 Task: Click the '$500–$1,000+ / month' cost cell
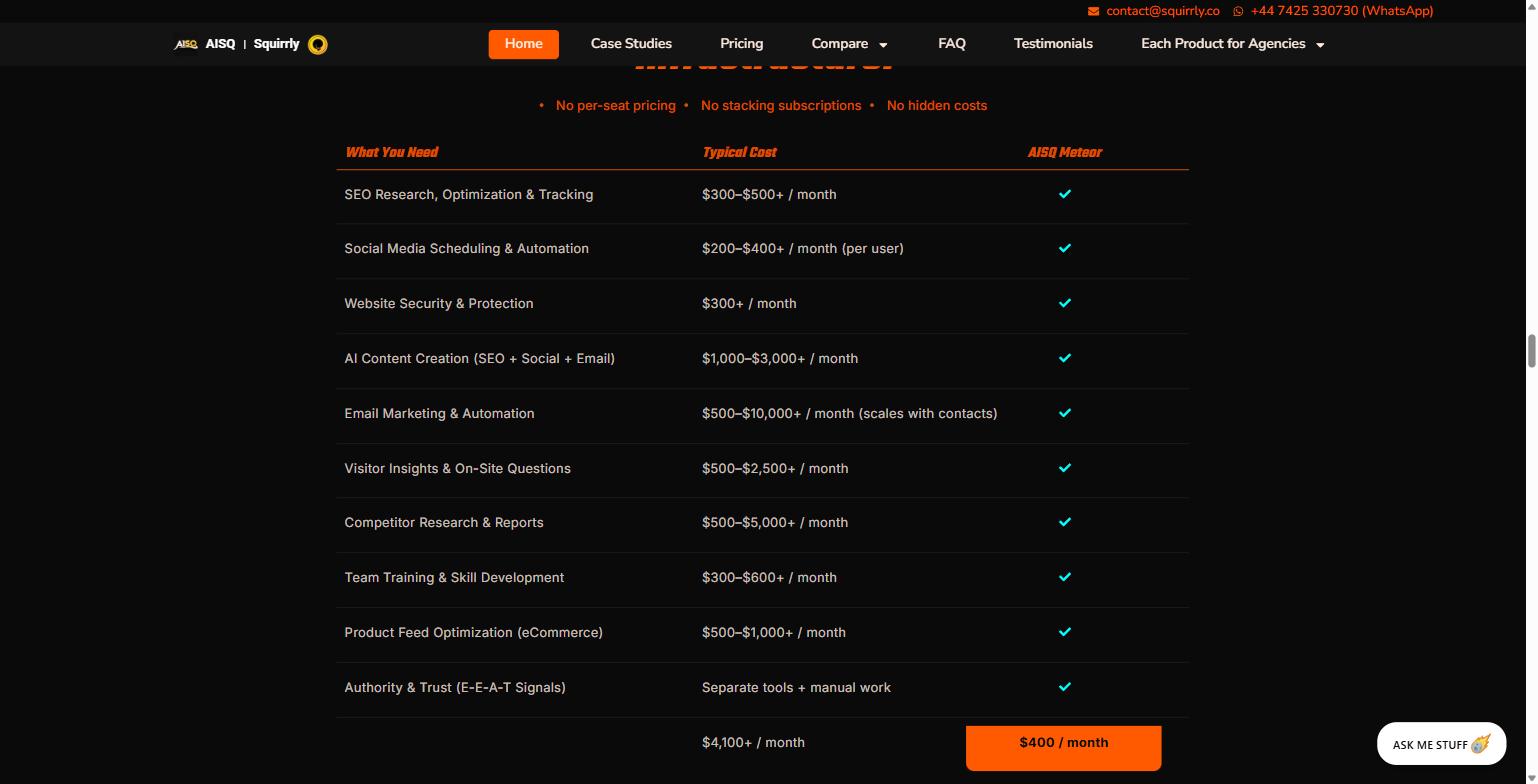(774, 632)
